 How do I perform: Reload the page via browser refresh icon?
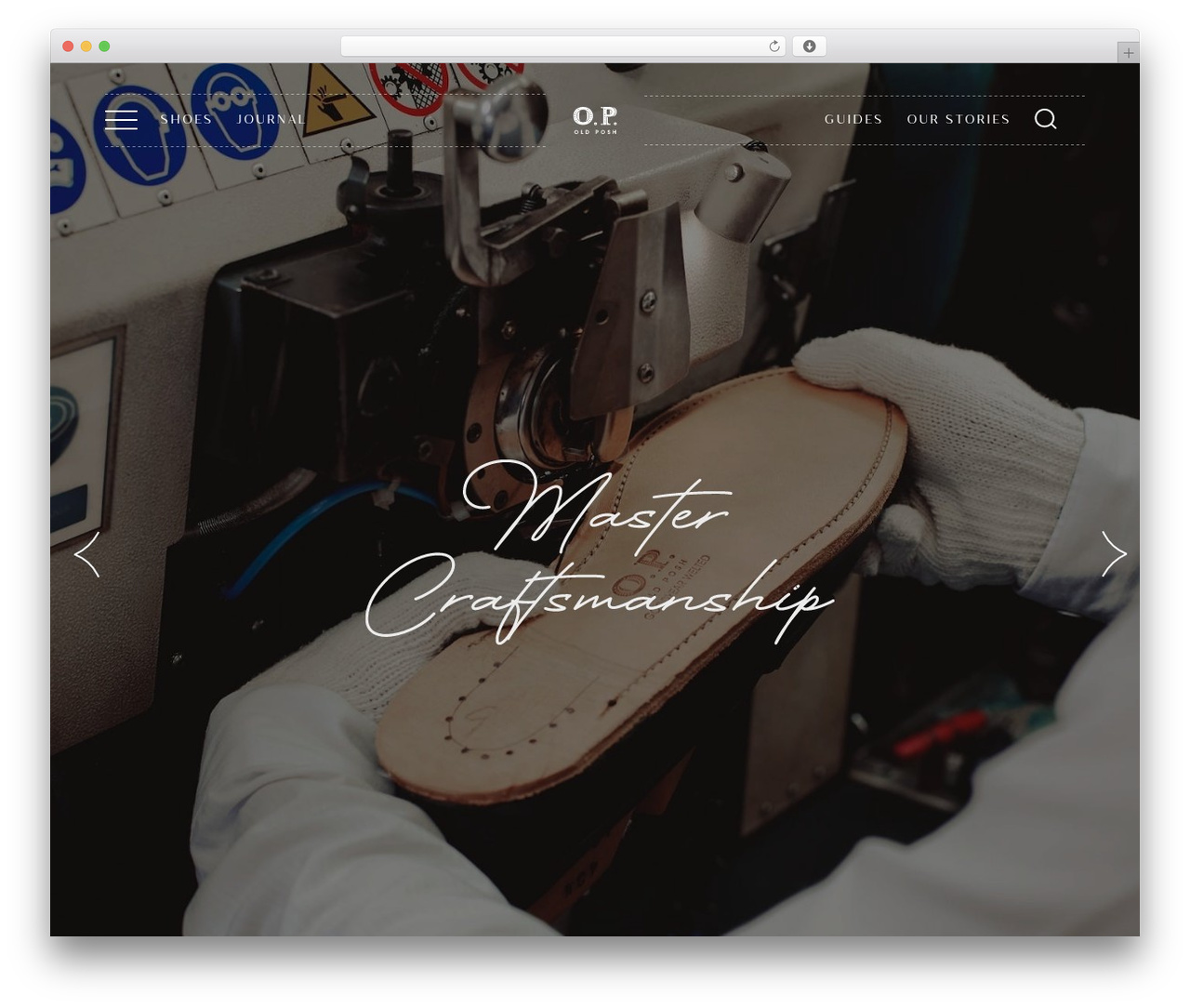773,46
